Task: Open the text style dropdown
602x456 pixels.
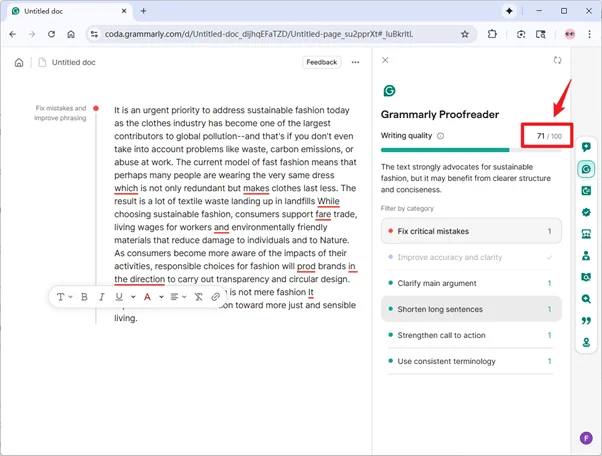Action: 64,297
